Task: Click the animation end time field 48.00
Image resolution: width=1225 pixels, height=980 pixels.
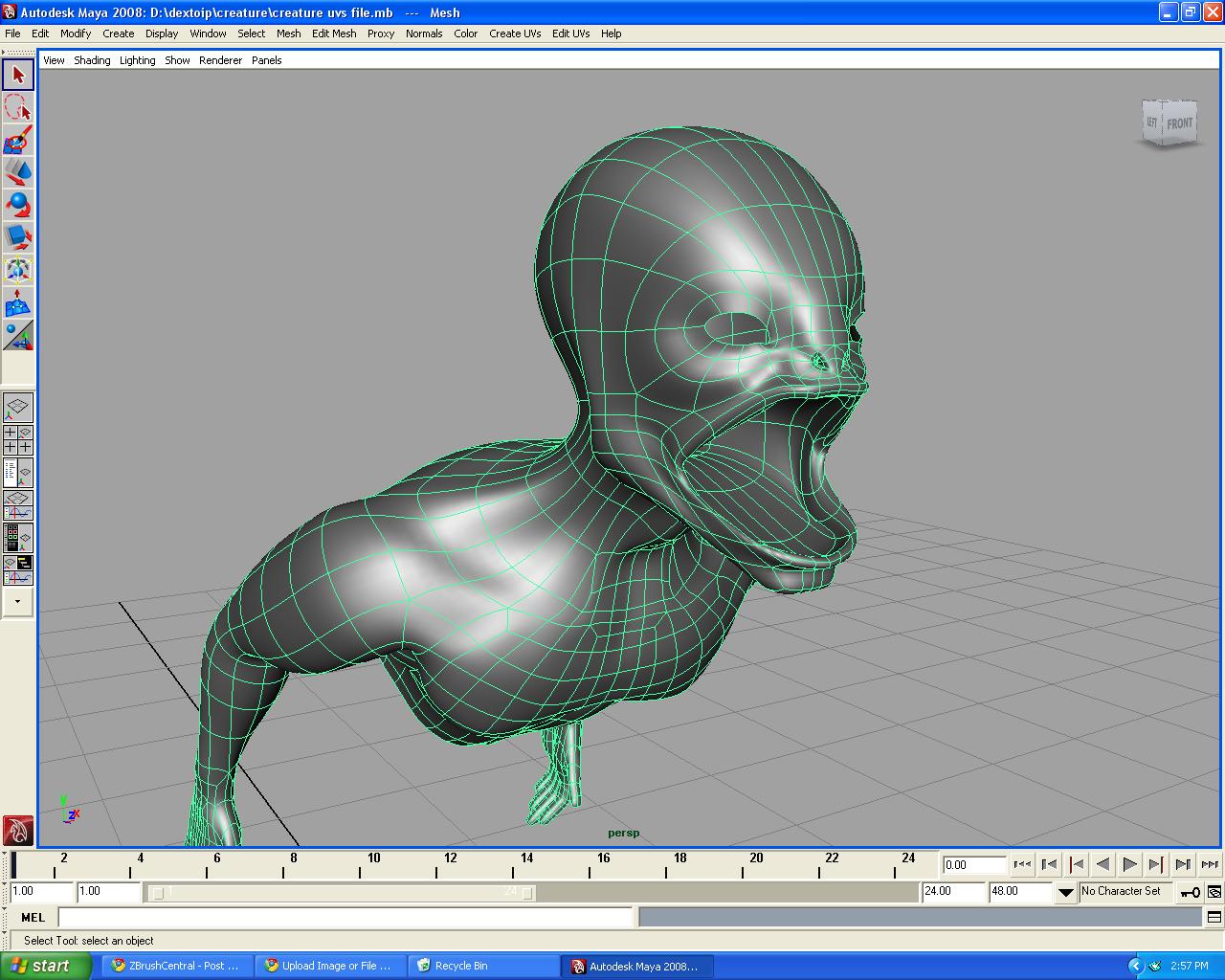Action: pos(1020,891)
